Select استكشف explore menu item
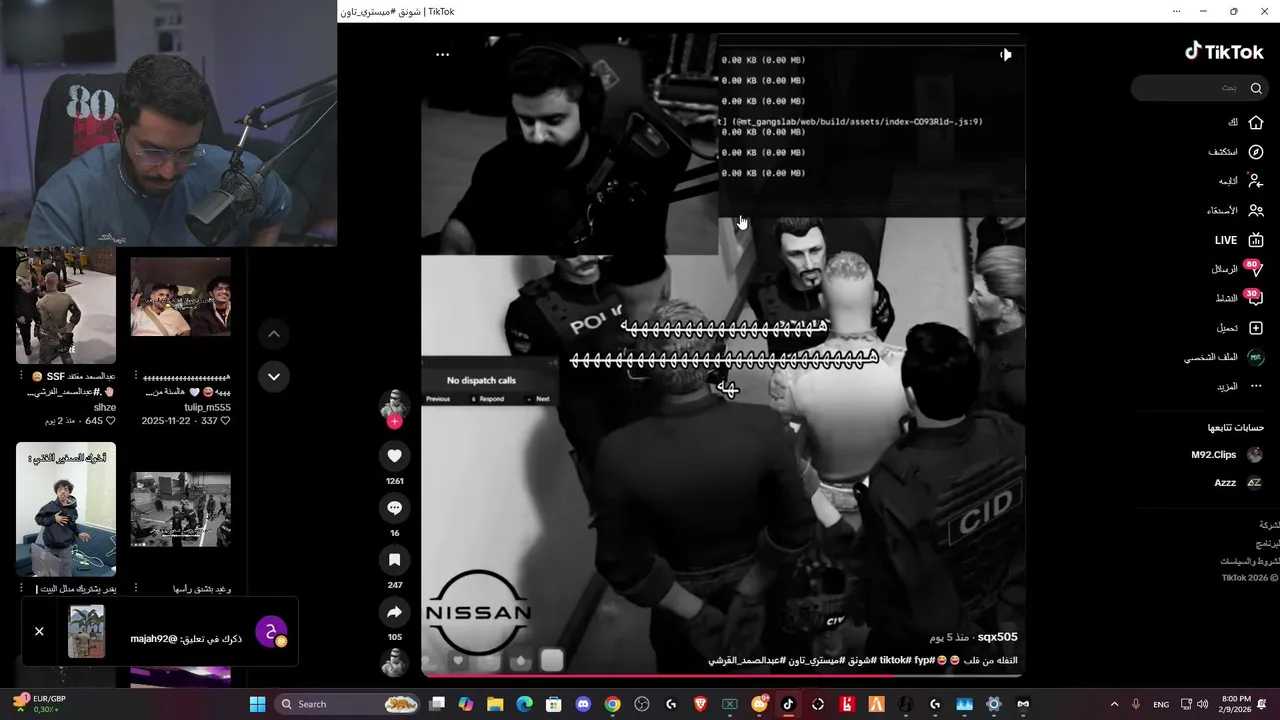This screenshot has width=1280, height=720. click(1223, 152)
